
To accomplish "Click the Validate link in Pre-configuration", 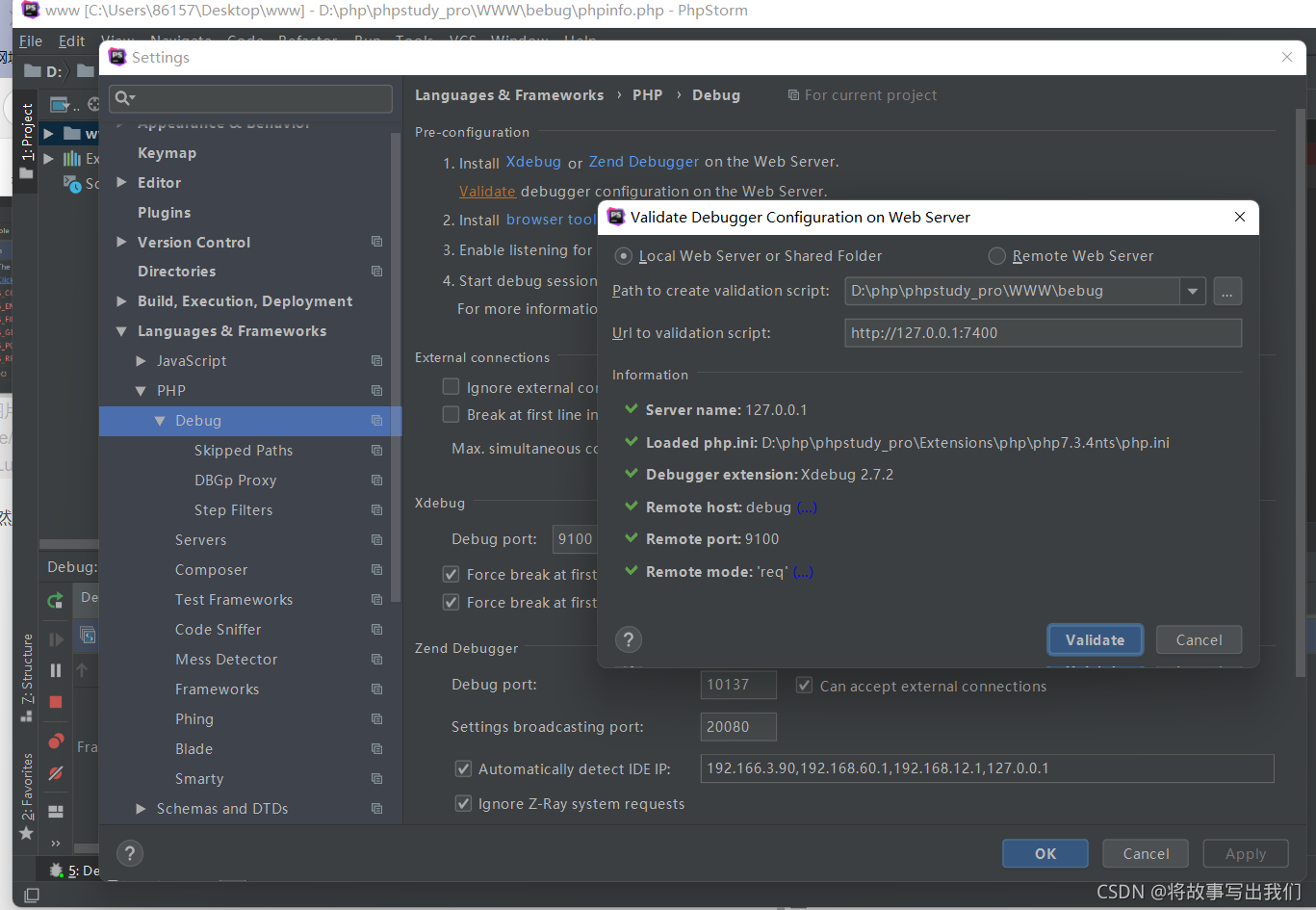I will click(487, 192).
